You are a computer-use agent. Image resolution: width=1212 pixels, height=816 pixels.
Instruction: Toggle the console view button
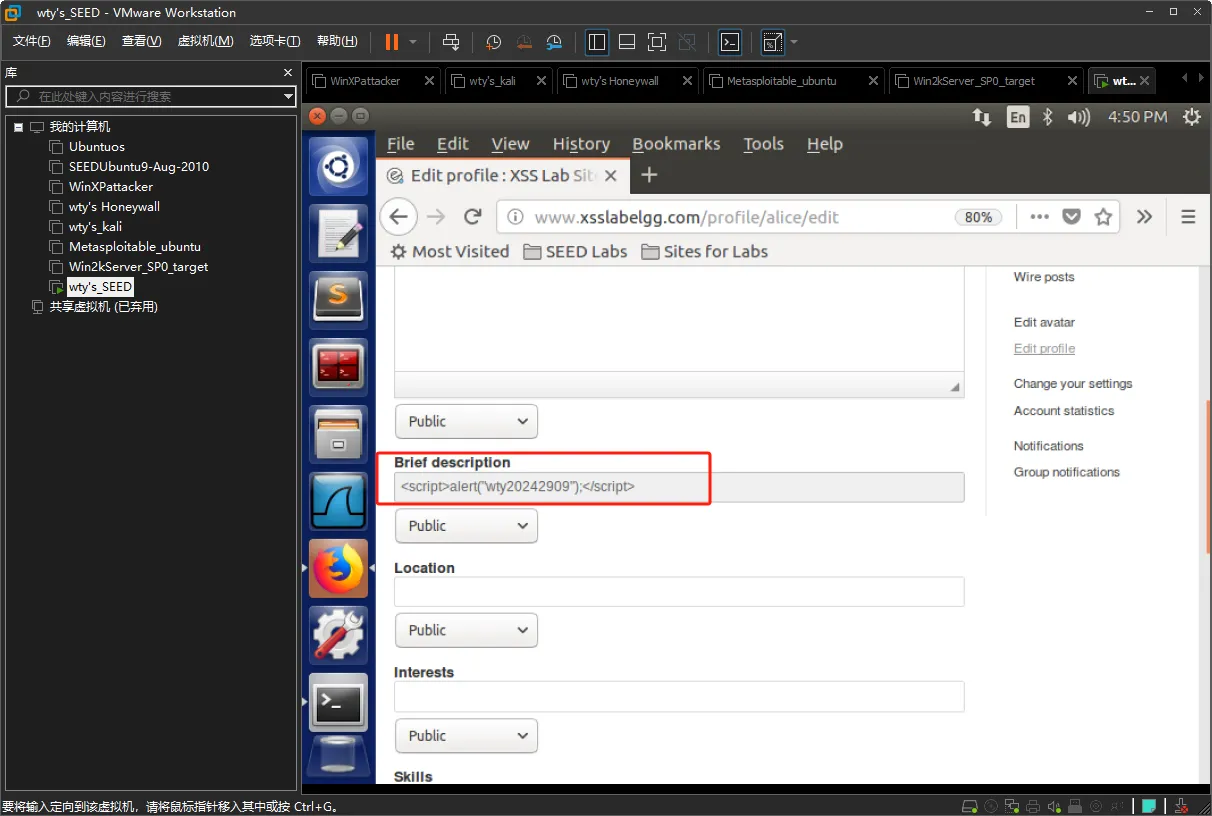(x=730, y=42)
